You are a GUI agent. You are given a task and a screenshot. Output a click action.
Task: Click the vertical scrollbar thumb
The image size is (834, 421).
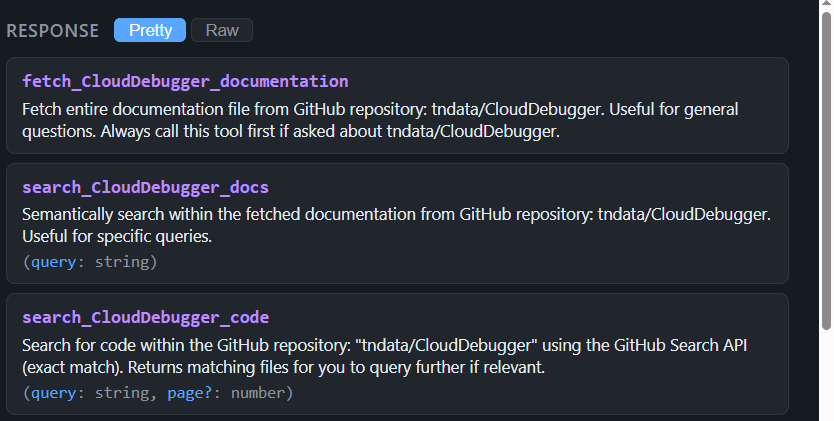pos(826,170)
